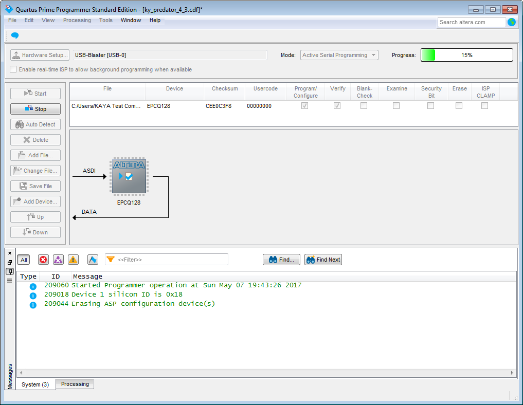Open the Mode dropdown showing Active Serial Programming
Screen dimensions: 523x405
339,55
